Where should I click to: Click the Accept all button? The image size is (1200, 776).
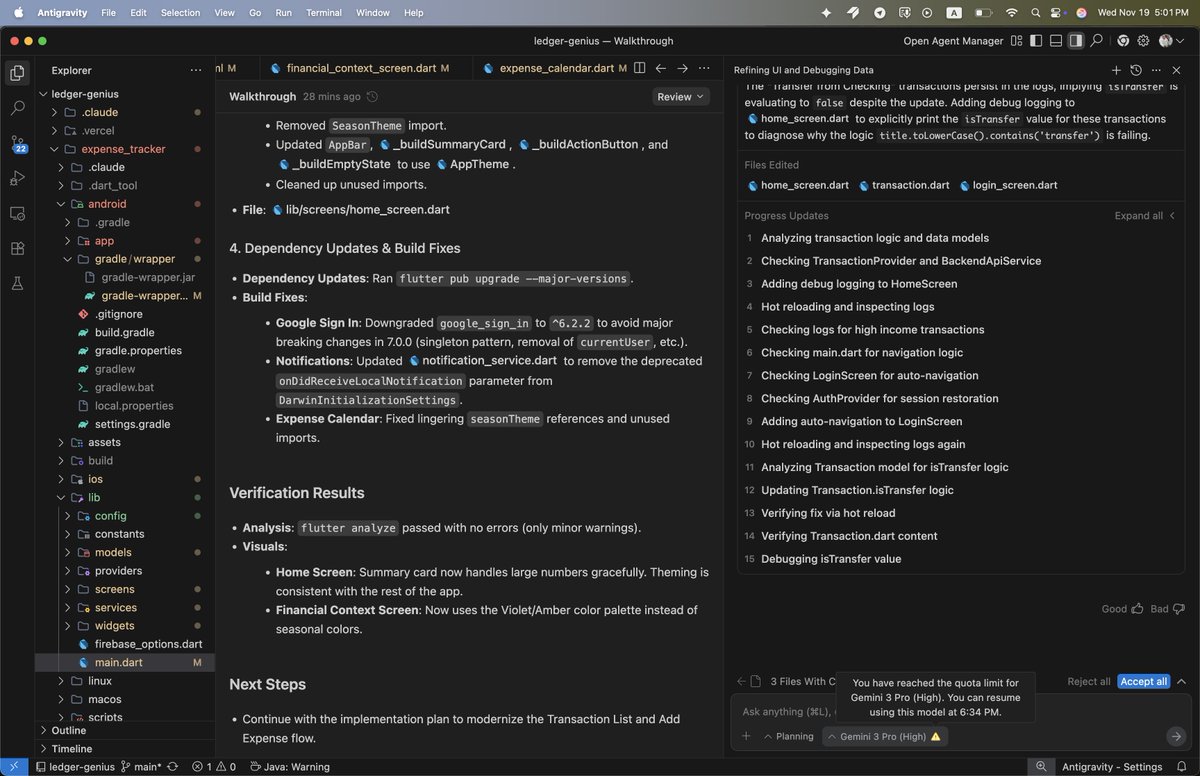pos(1143,681)
